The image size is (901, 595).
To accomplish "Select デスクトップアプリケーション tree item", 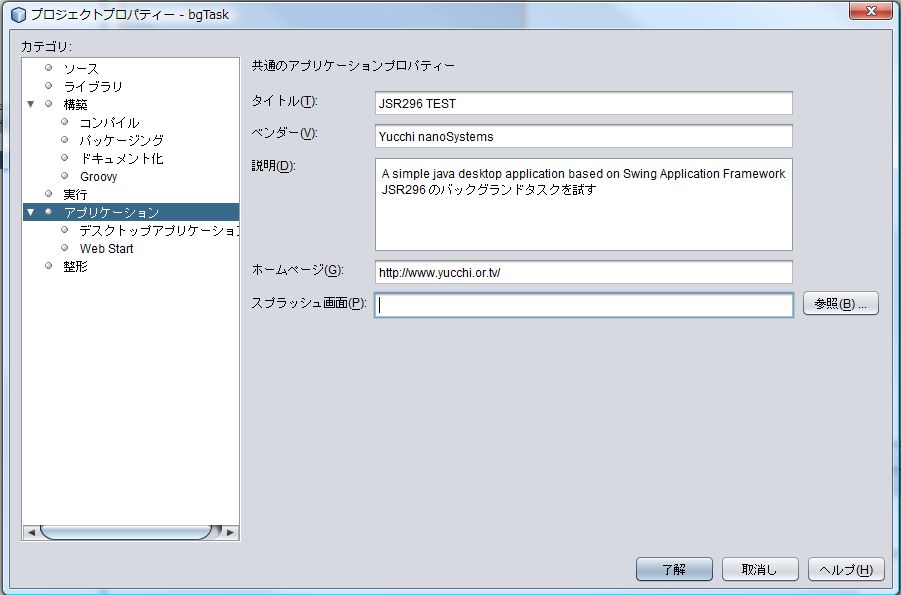I will (158, 231).
